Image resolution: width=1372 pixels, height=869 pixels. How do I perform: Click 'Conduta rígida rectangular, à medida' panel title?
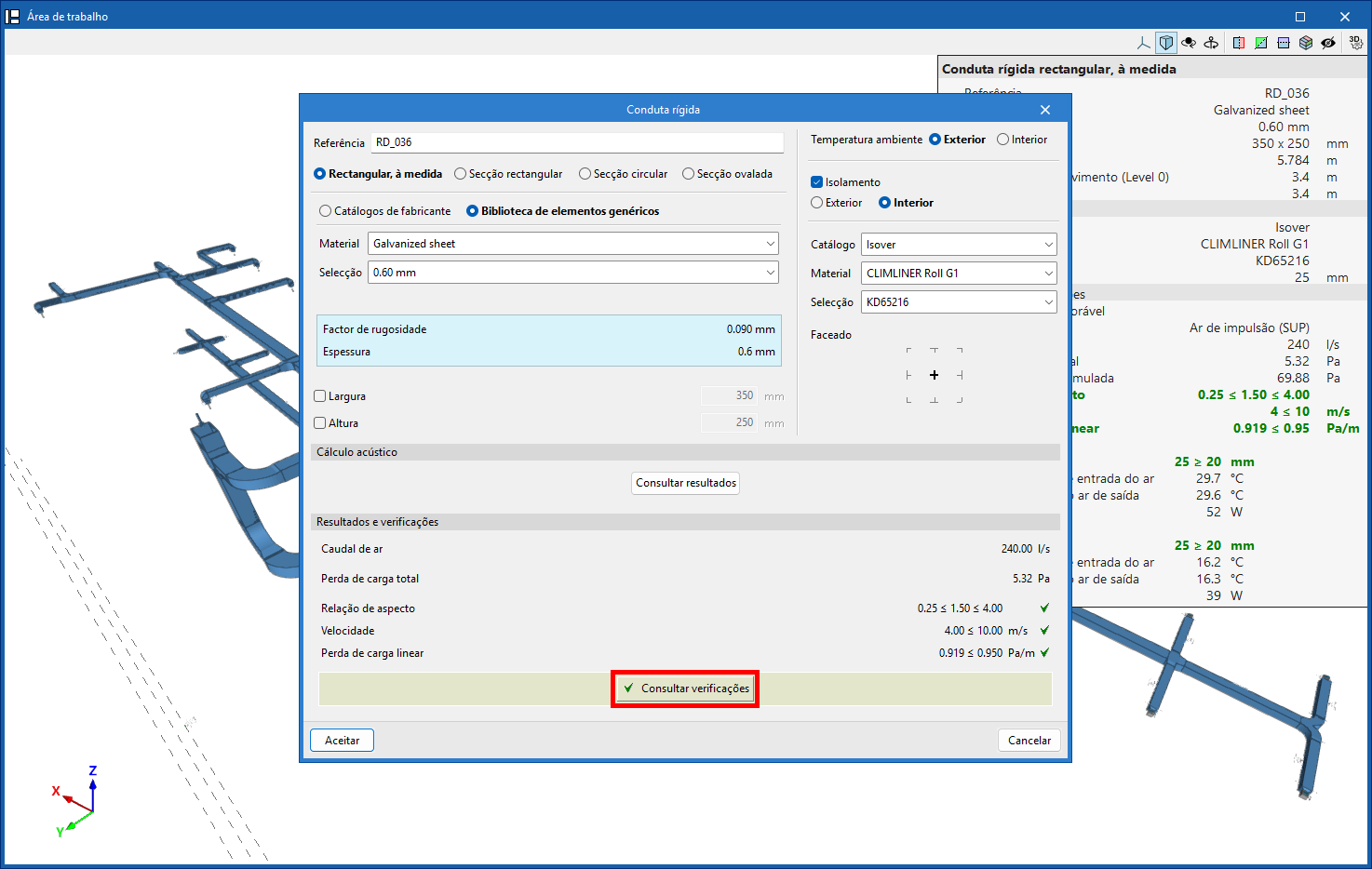(x=1059, y=69)
